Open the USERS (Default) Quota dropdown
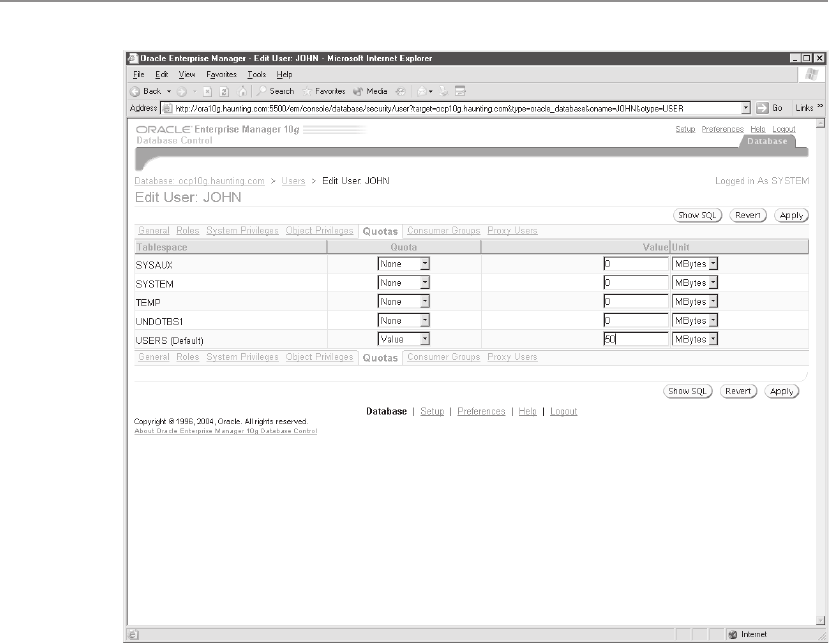The image size is (829, 643). [x=403, y=339]
